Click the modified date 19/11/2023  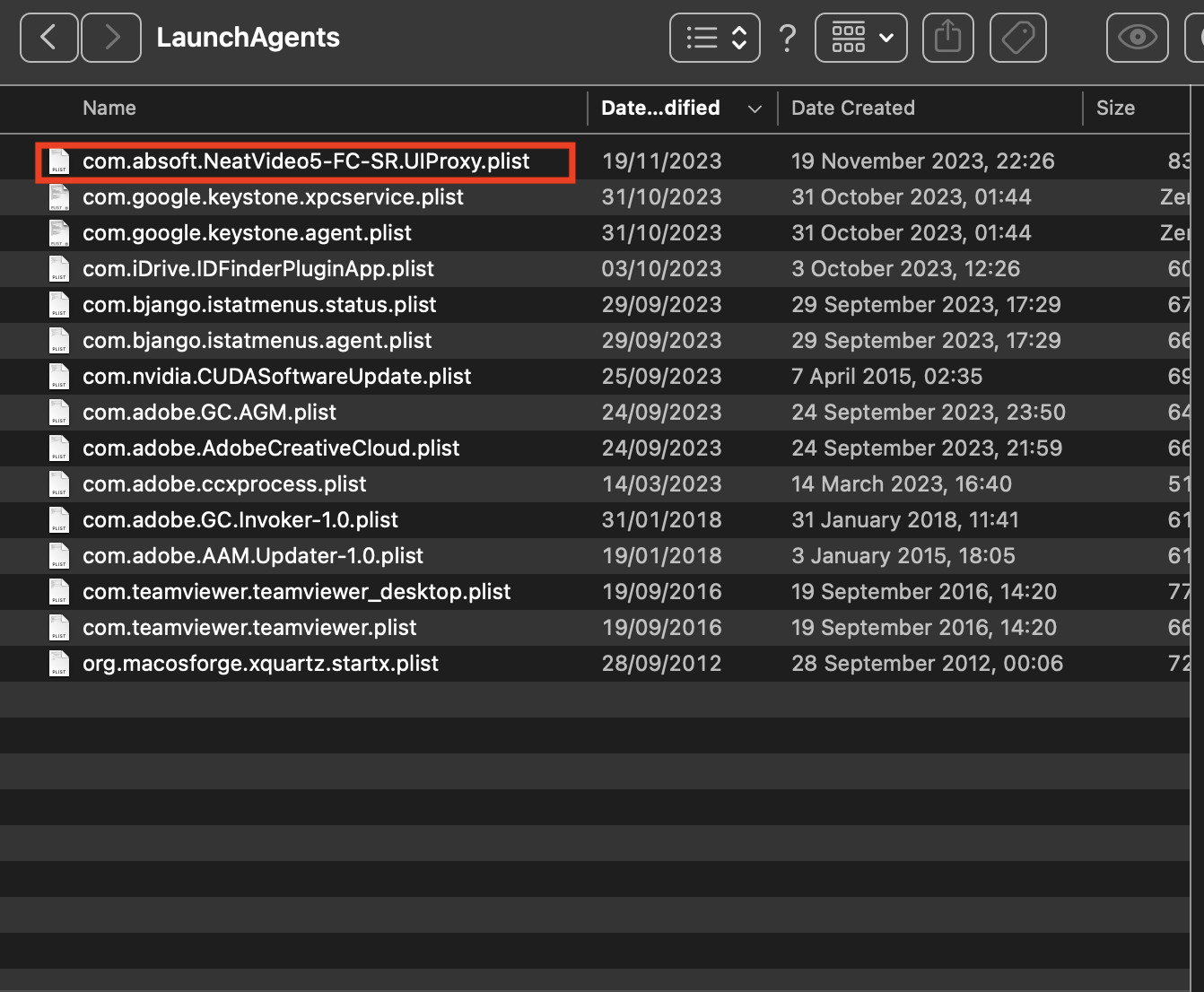[x=662, y=161]
